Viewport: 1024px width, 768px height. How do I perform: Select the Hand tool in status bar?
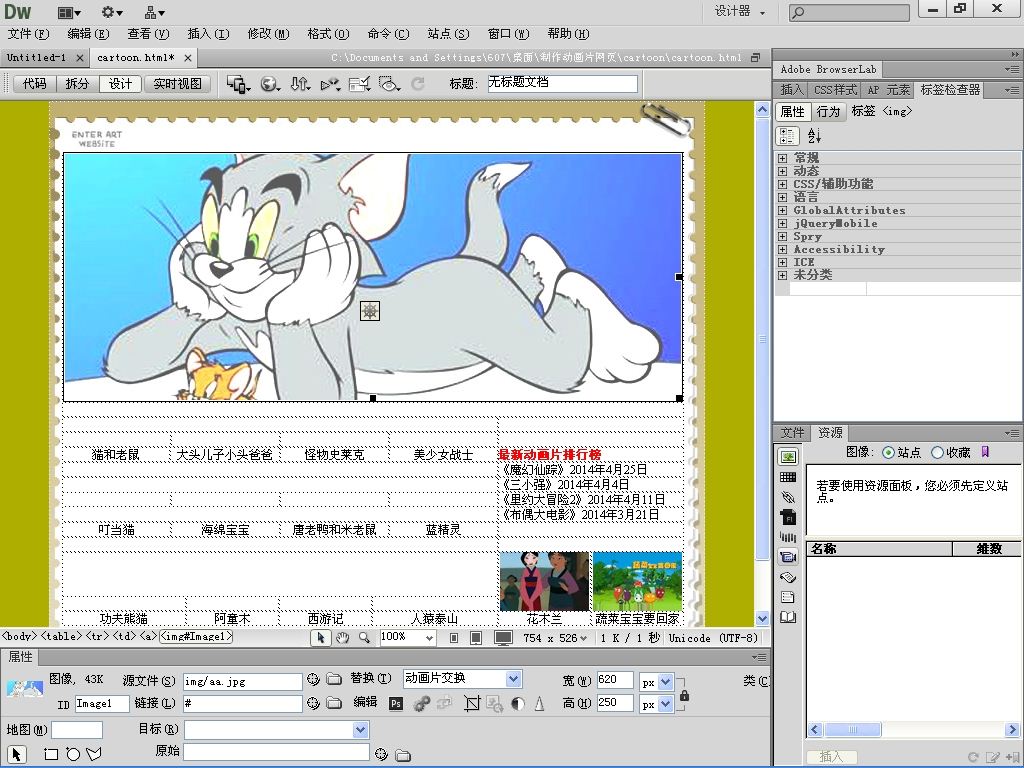tap(342, 638)
